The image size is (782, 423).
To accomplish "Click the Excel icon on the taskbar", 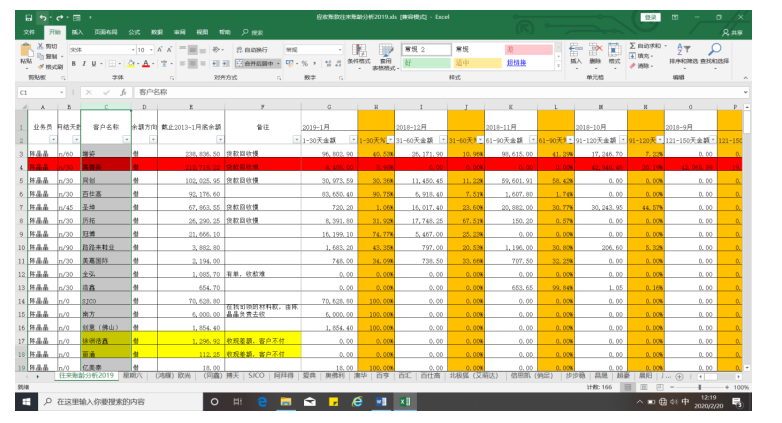I will click(x=405, y=402).
